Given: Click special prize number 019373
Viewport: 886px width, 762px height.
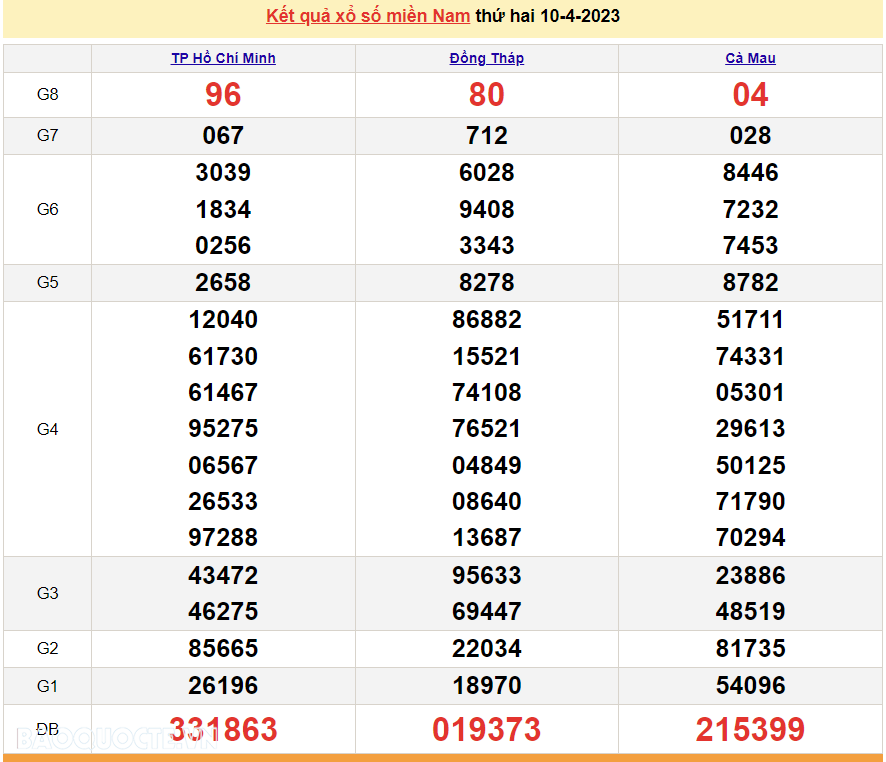Looking at the screenshot, I should (487, 729).
